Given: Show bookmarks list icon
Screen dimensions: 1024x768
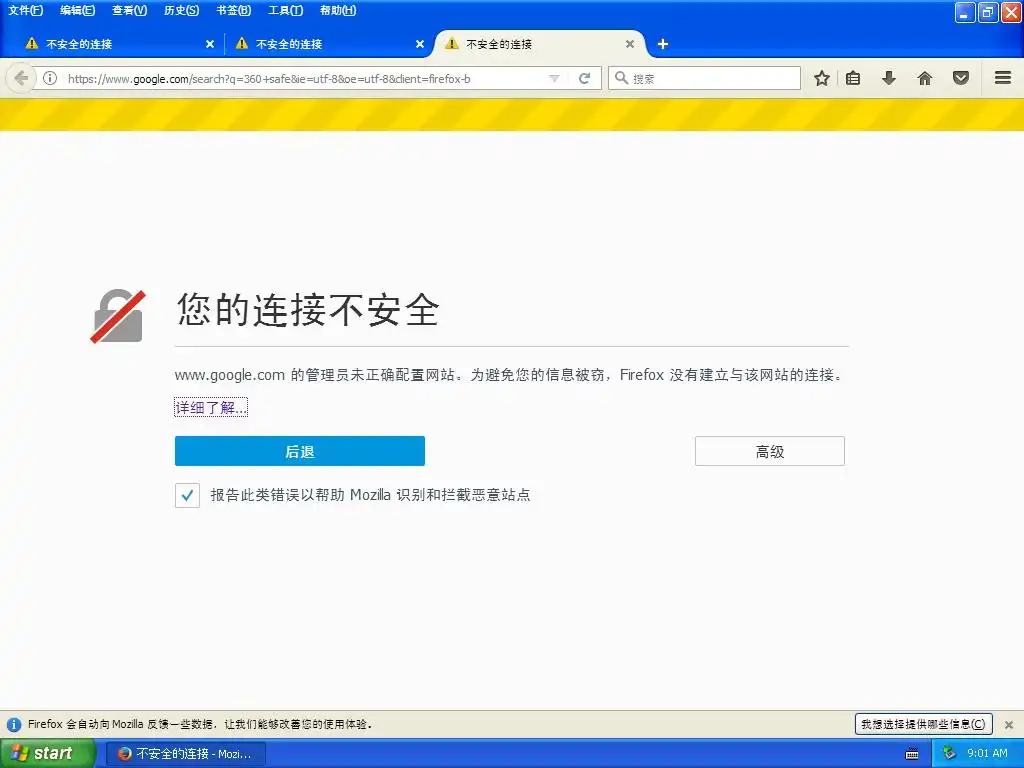Looking at the screenshot, I should pyautogui.click(x=853, y=78).
